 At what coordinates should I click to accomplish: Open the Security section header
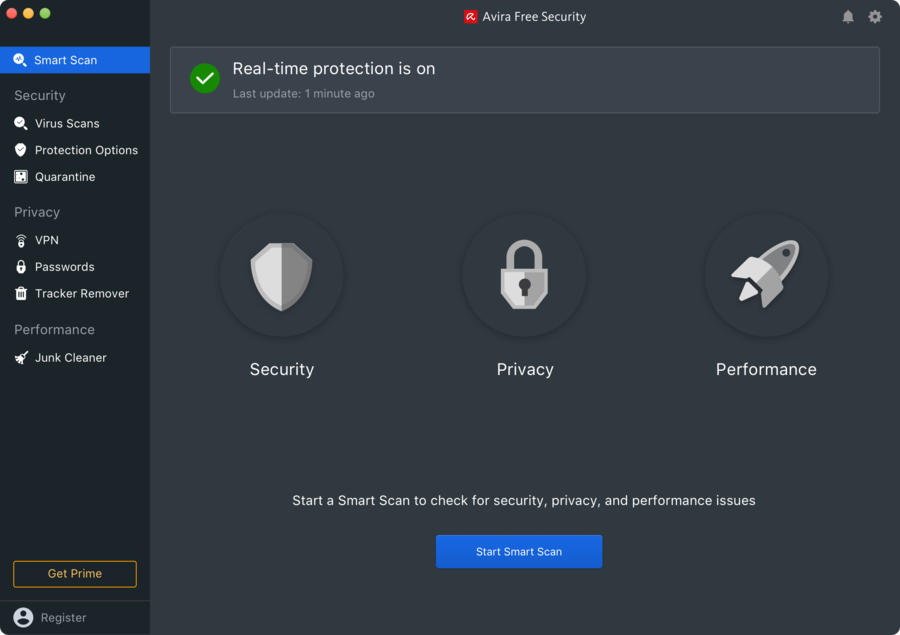[x=39, y=95]
